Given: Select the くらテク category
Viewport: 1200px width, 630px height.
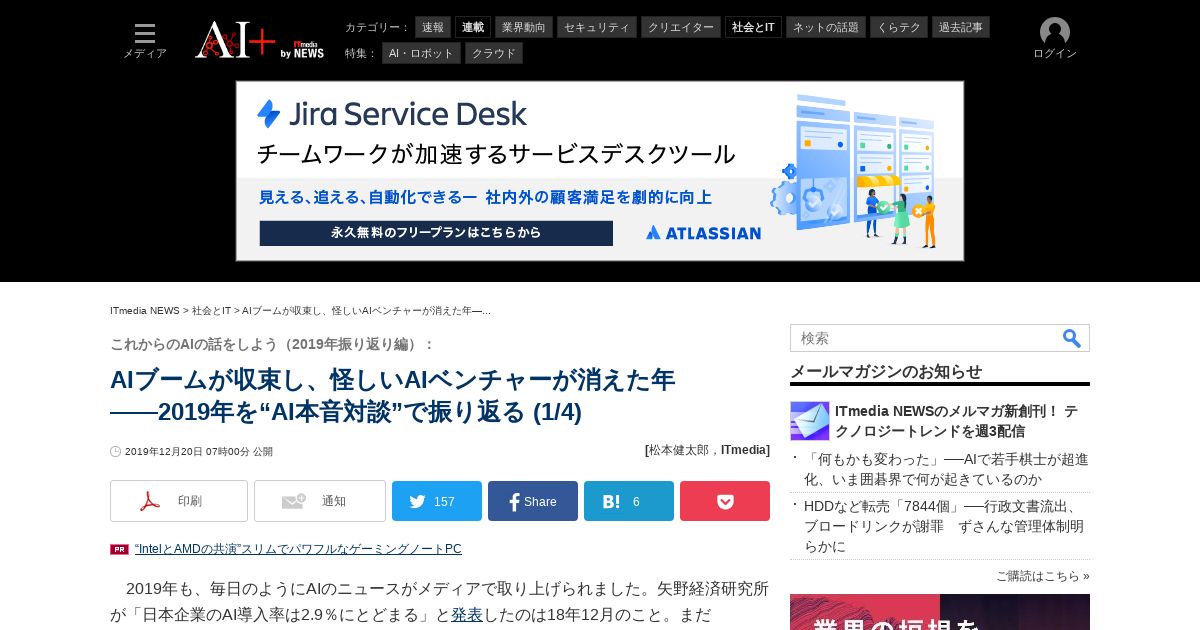Looking at the screenshot, I should pyautogui.click(x=899, y=27).
